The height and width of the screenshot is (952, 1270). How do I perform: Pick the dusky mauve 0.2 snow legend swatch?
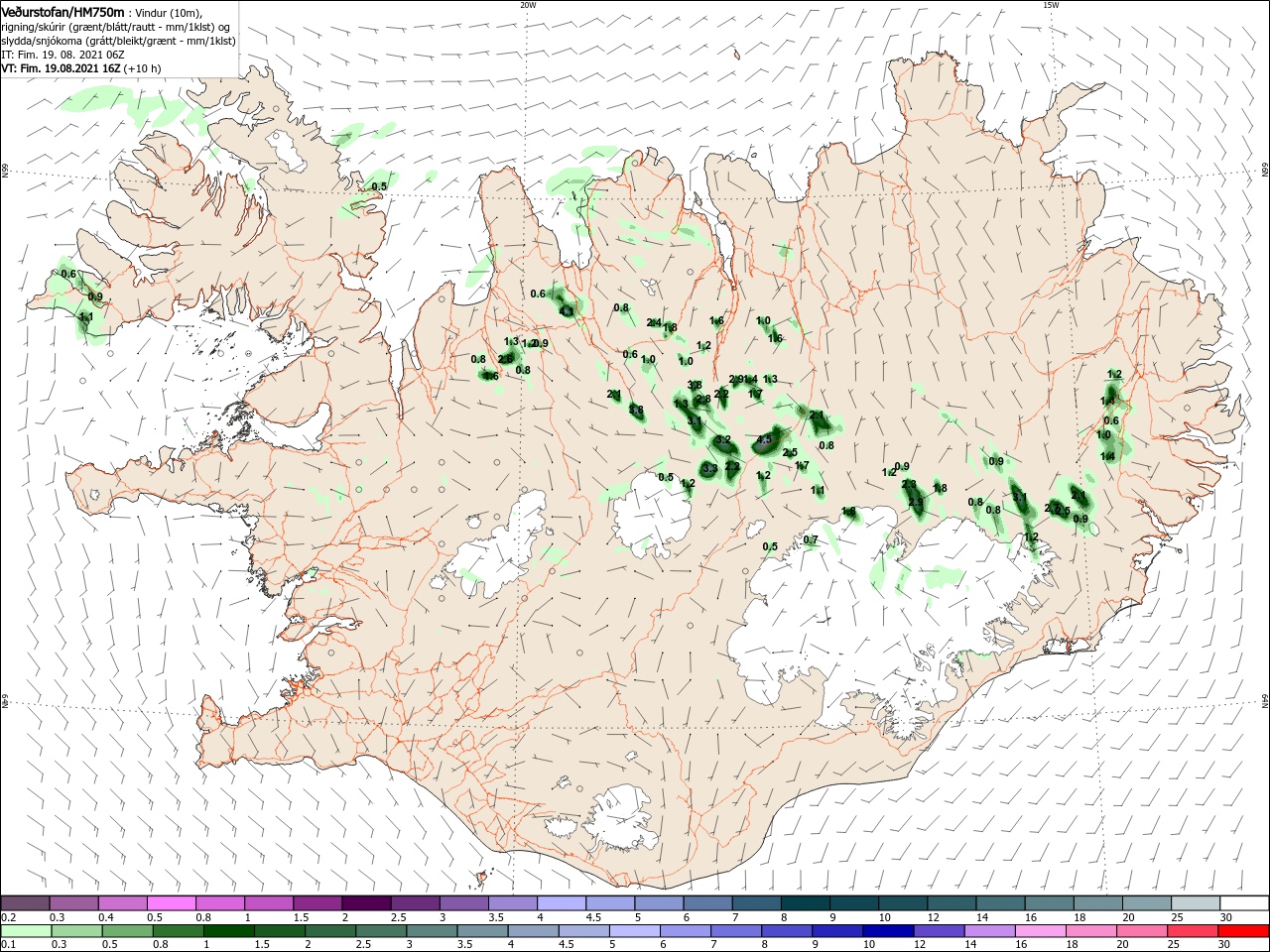tap(25, 903)
